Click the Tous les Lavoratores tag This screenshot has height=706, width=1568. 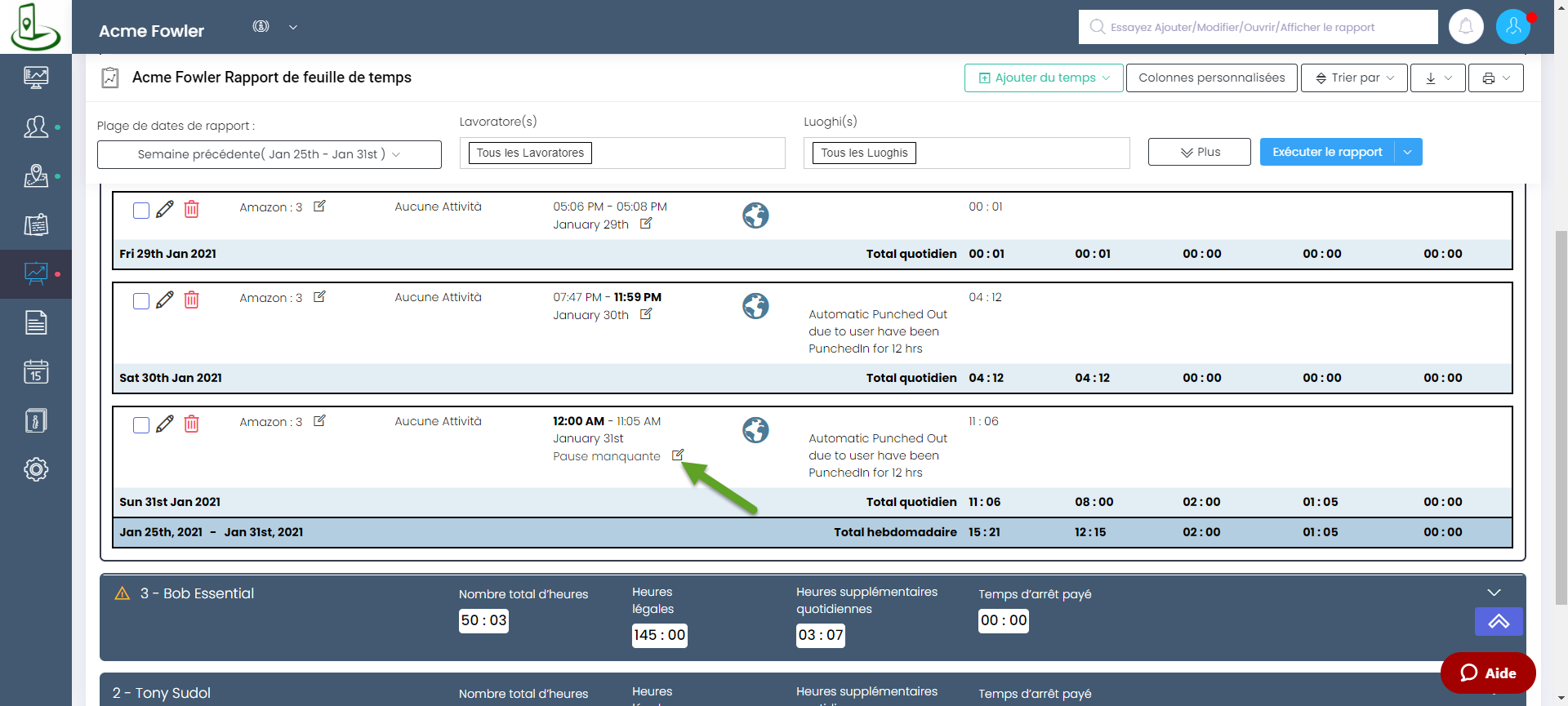tap(530, 153)
